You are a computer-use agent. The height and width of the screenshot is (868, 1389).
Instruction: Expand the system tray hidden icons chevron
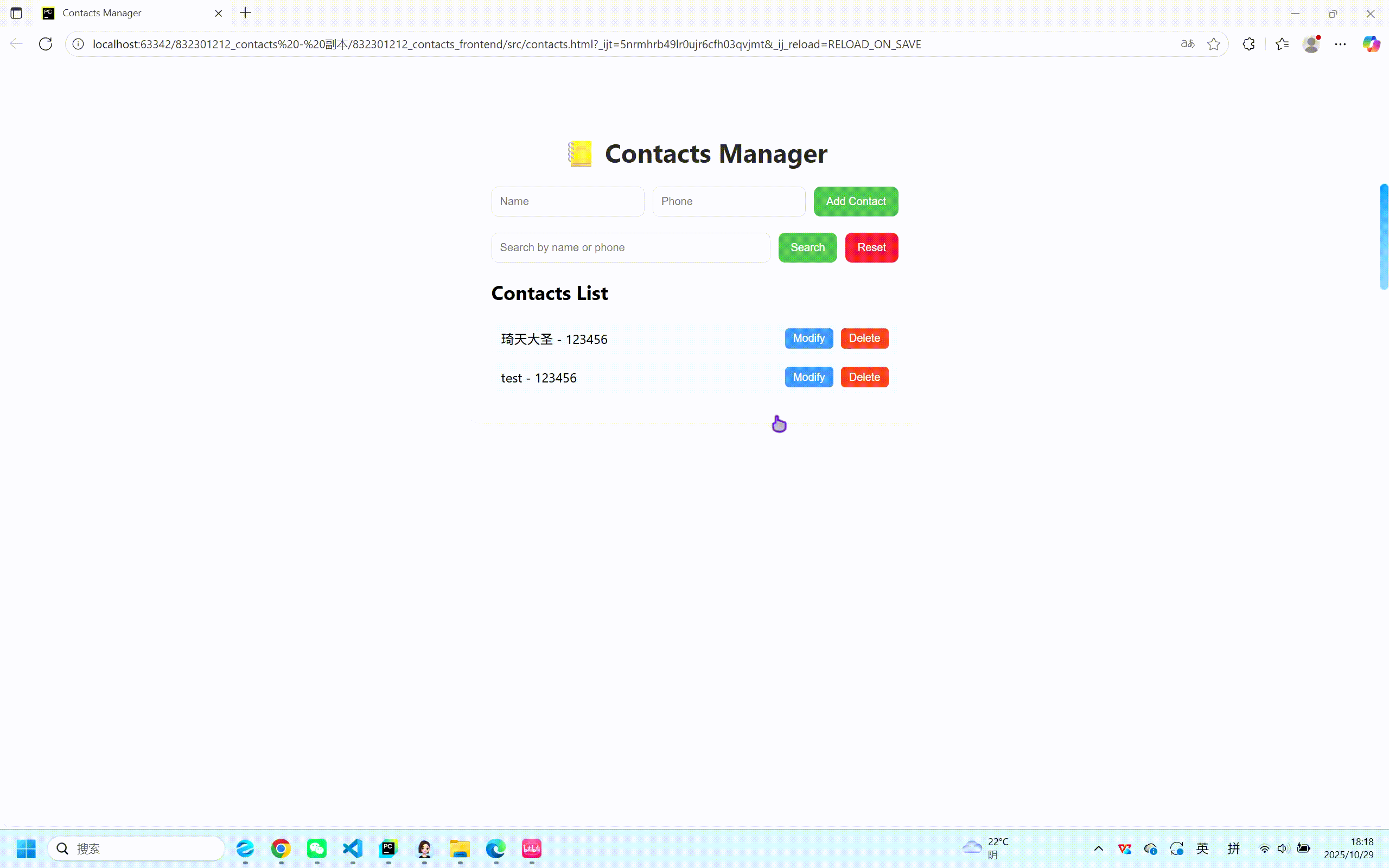[1099, 848]
